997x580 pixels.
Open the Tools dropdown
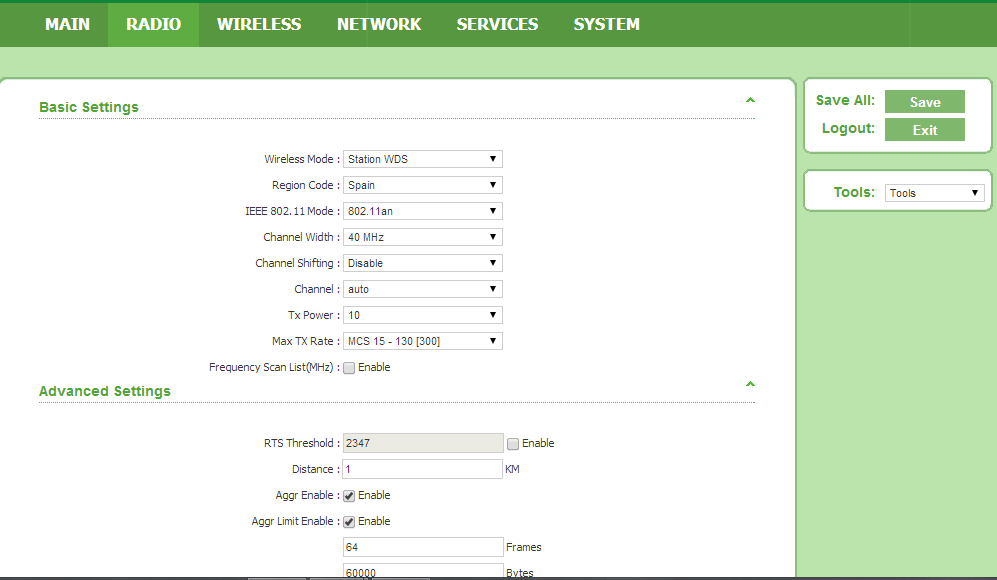pyautogui.click(x=934, y=192)
